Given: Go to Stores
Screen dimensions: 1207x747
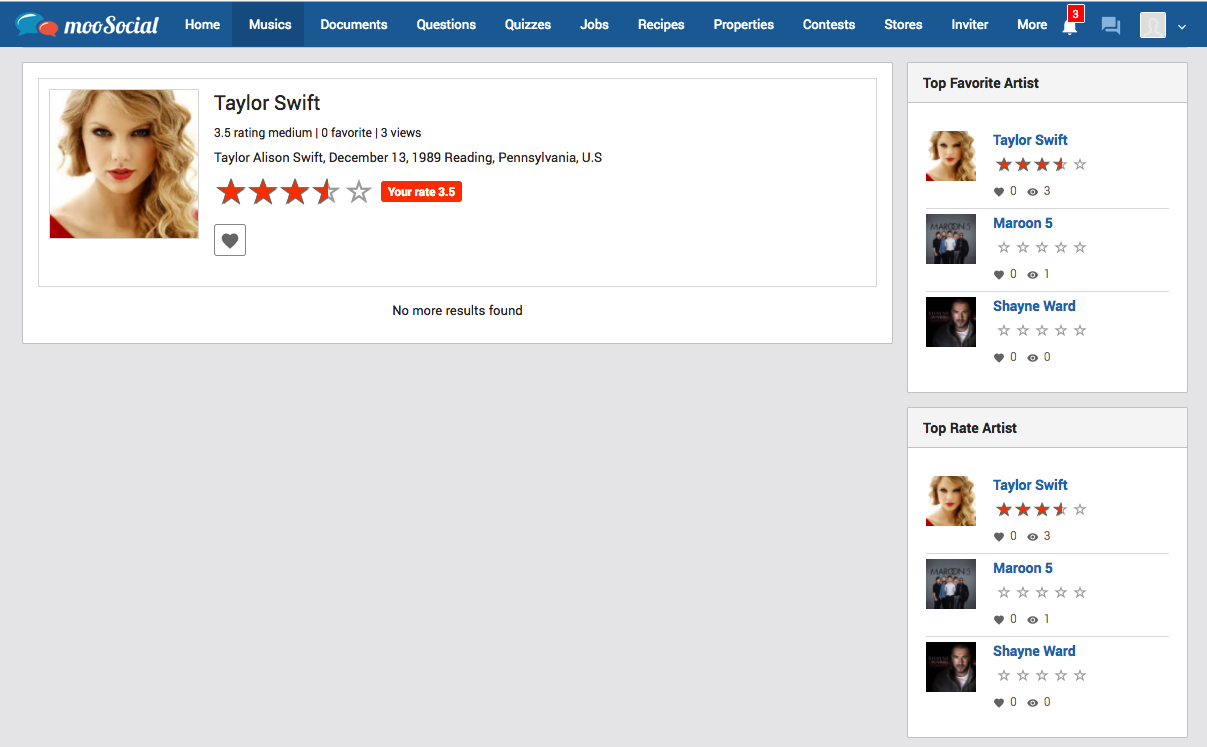Looking at the screenshot, I should (x=904, y=25).
